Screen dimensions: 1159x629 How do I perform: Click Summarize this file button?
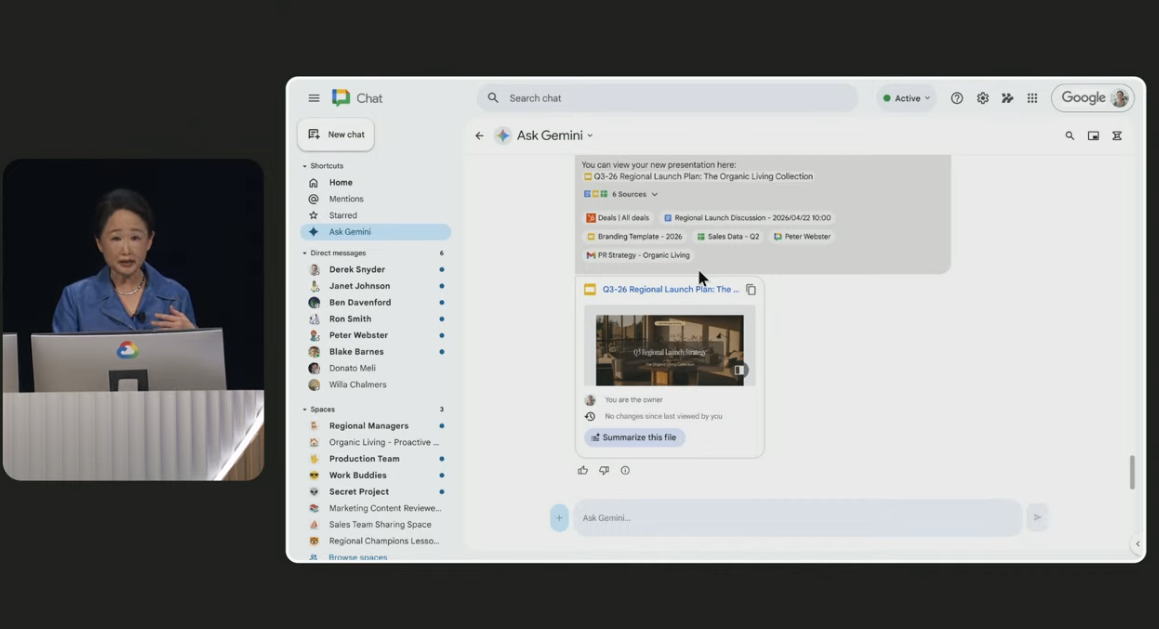click(634, 437)
